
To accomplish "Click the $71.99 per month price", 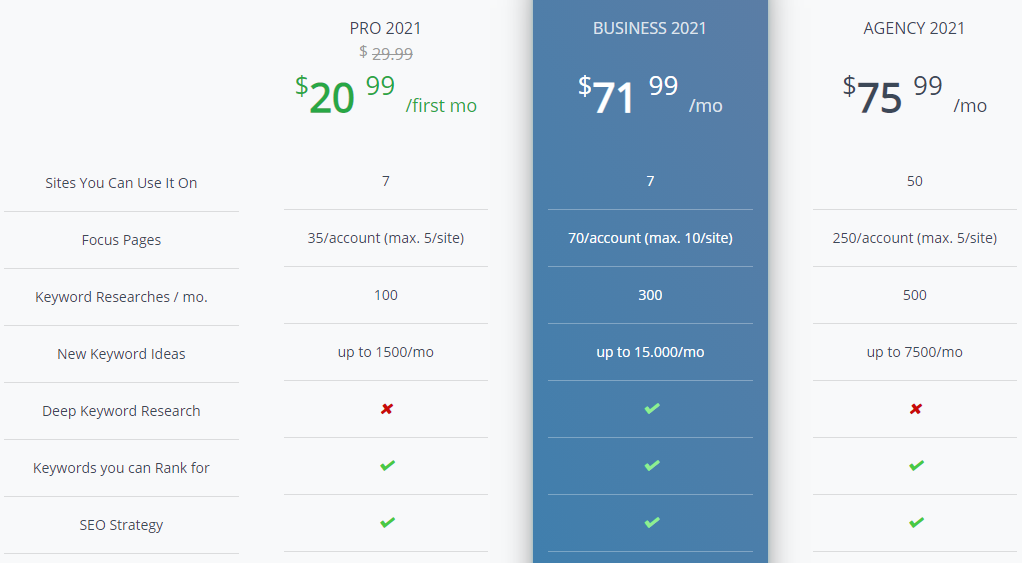I will pos(650,95).
